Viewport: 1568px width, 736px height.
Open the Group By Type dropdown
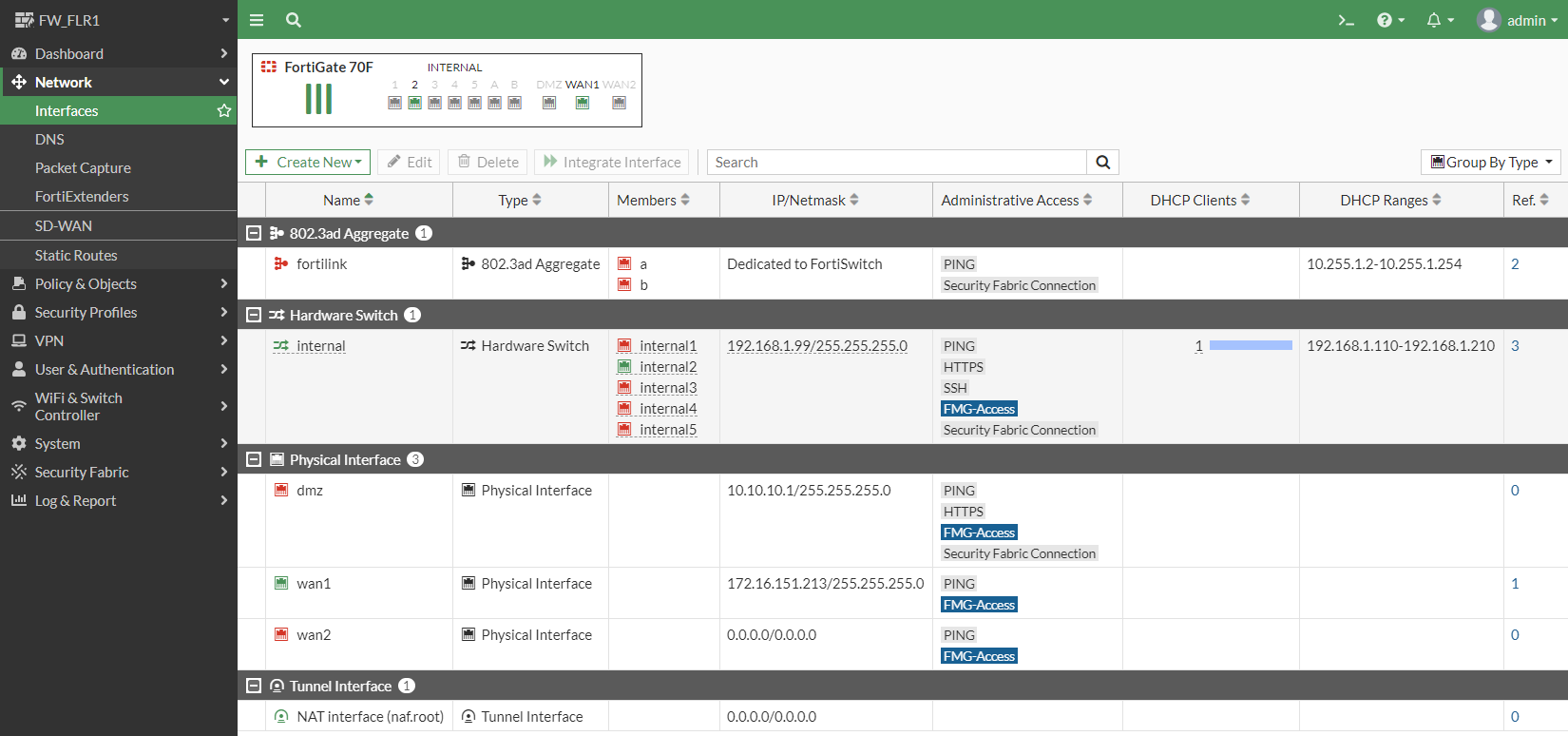coord(1490,162)
